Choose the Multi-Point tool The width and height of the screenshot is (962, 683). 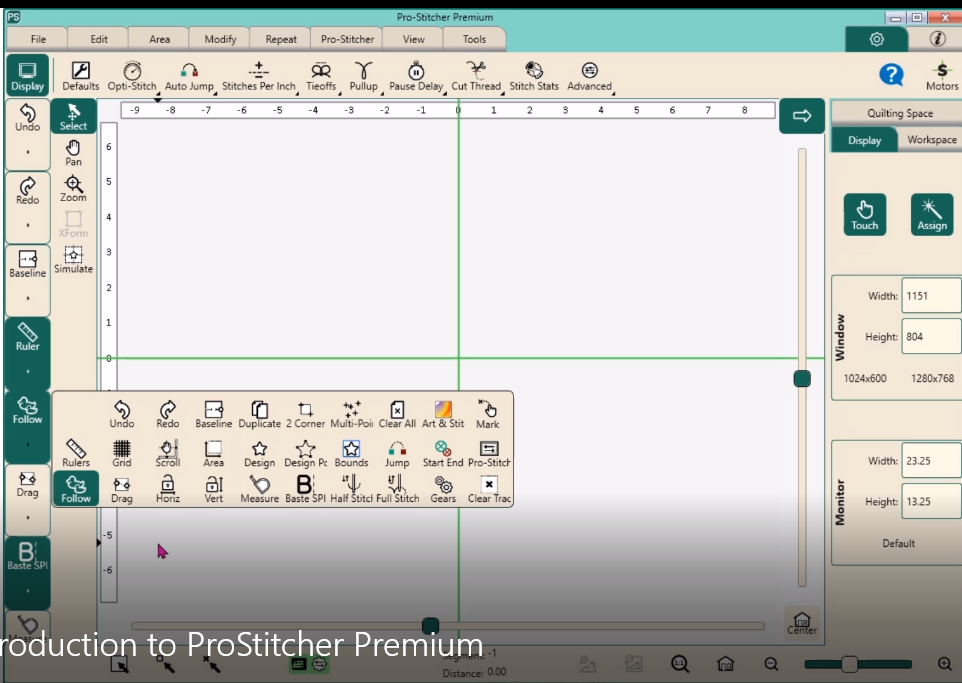pos(352,414)
